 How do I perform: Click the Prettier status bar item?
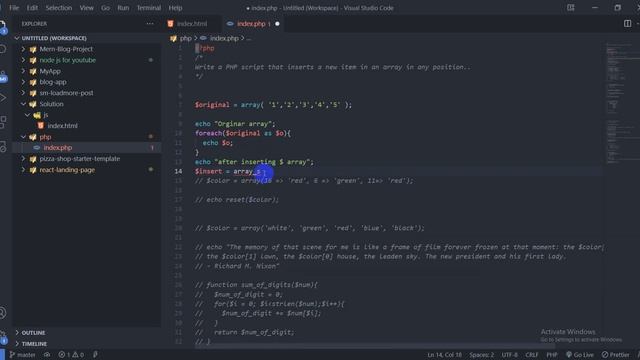point(616,355)
